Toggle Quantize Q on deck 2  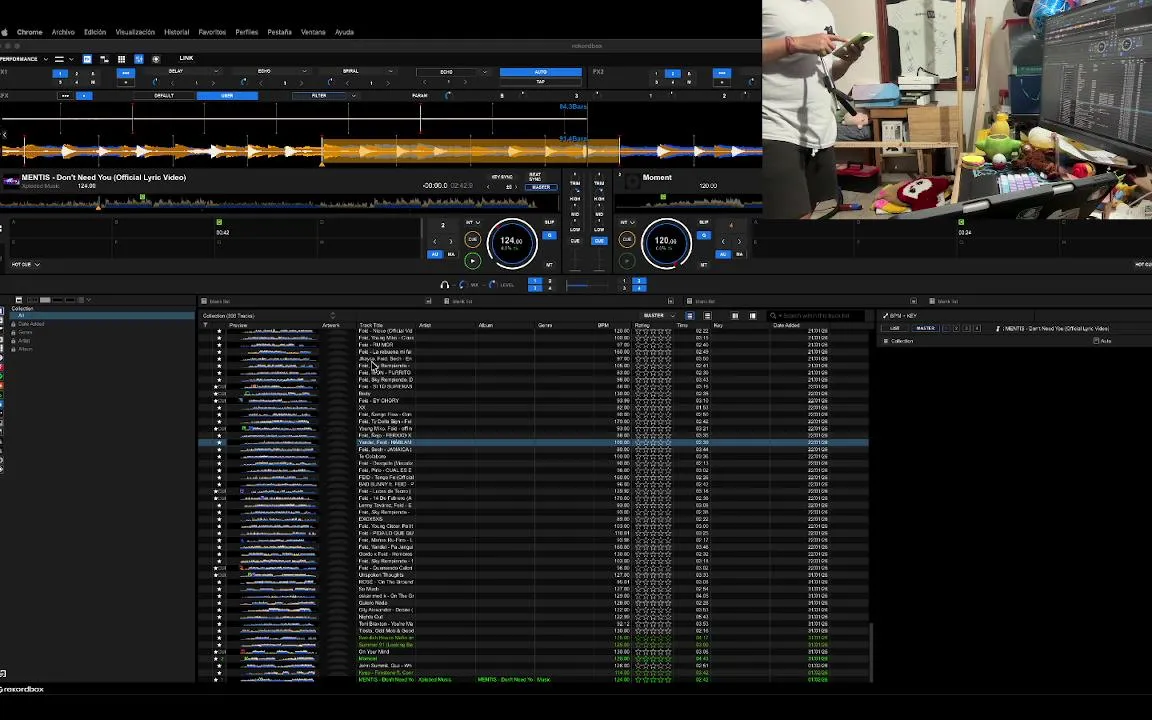(704, 235)
